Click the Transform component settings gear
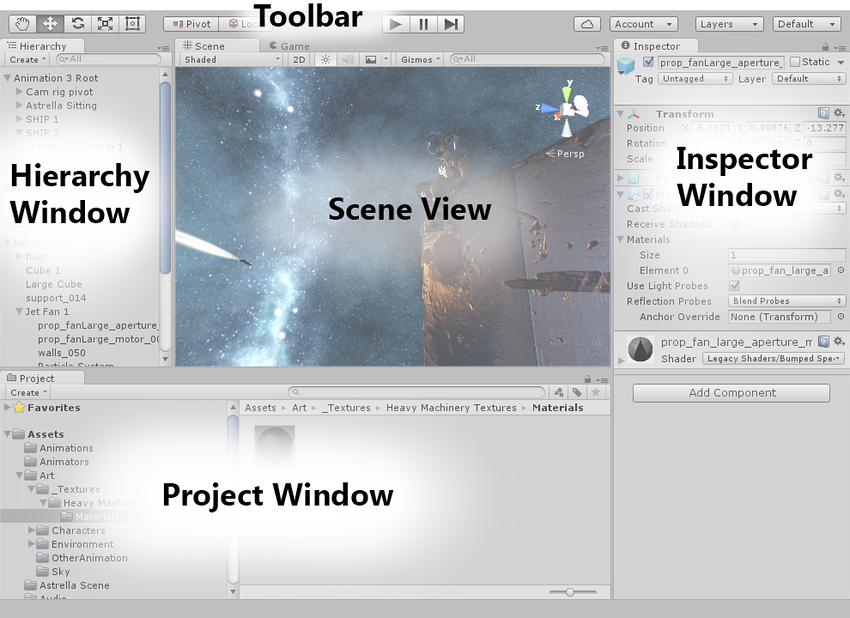Viewport: 850px width, 618px height. point(838,113)
